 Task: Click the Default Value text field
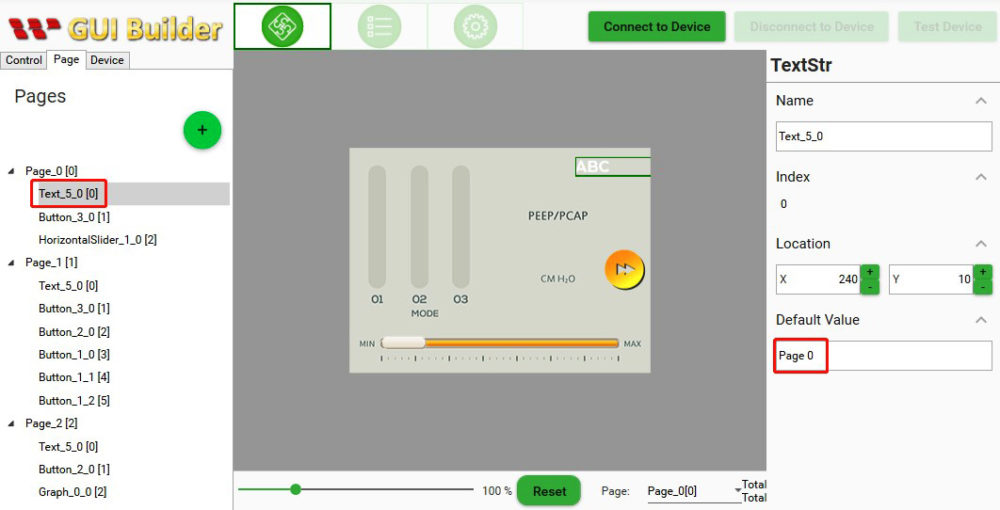[884, 356]
